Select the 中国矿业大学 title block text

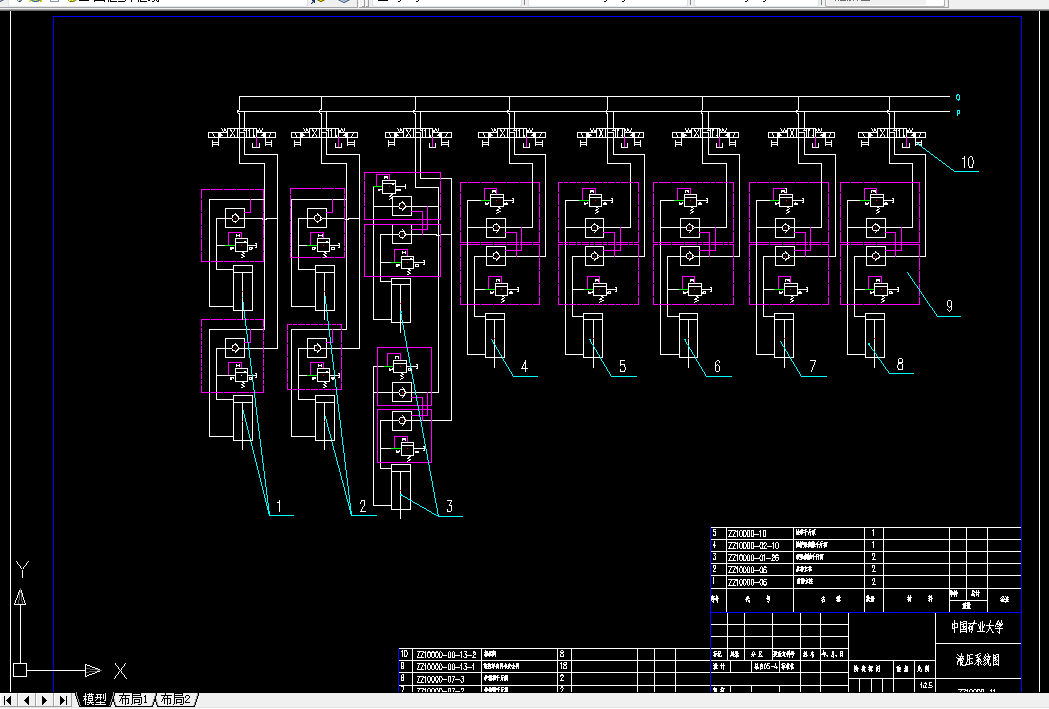click(977, 627)
